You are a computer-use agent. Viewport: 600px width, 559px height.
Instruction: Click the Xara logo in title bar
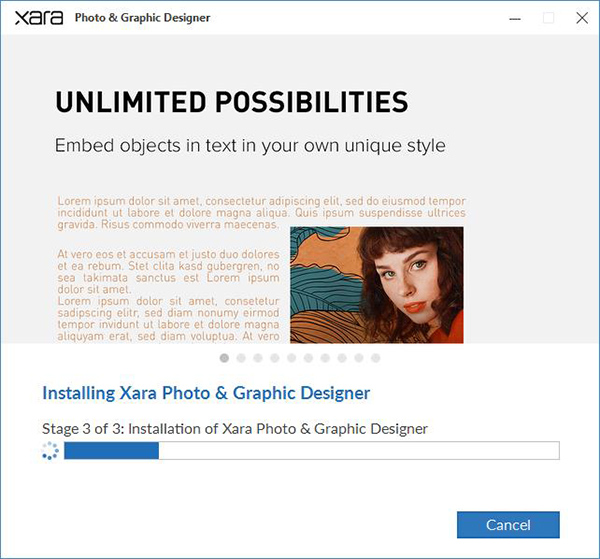(39, 18)
